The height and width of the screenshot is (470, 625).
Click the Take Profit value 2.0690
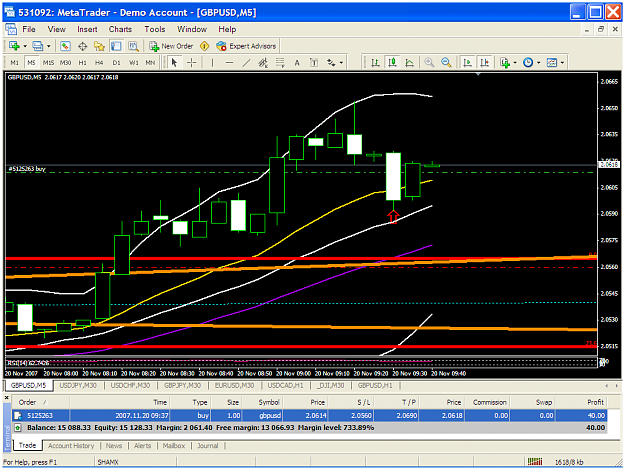[407, 416]
